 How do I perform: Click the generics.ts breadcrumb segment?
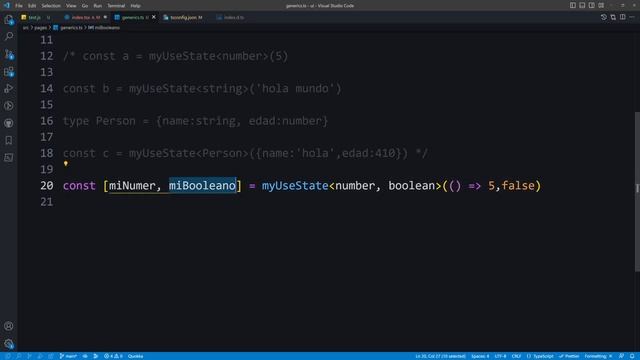pos(71,28)
